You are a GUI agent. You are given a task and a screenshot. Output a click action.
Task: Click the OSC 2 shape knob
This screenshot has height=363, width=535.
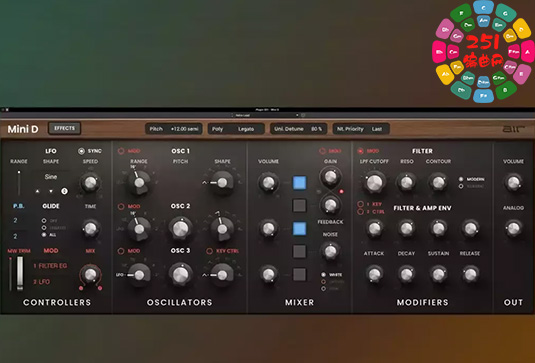click(x=222, y=229)
